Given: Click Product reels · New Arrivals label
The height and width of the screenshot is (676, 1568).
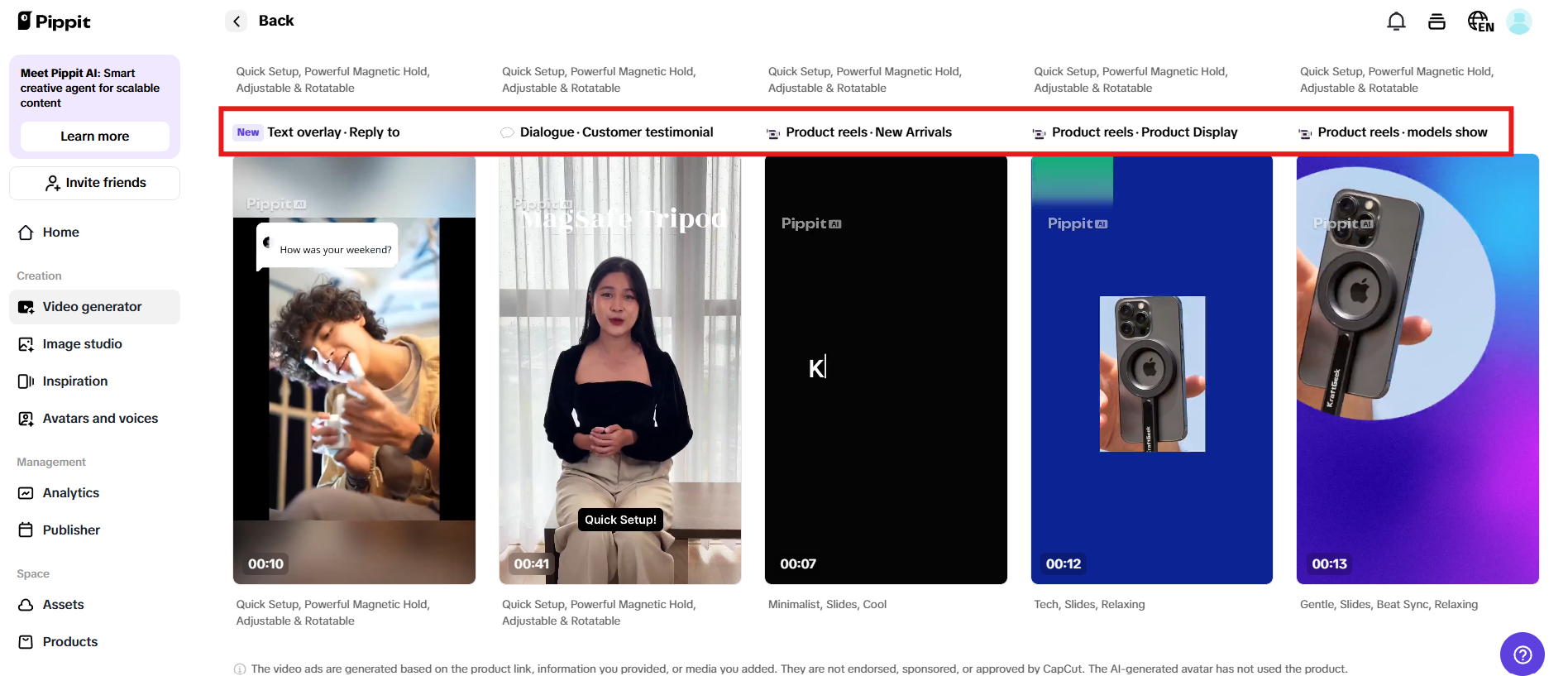Looking at the screenshot, I should point(868,132).
